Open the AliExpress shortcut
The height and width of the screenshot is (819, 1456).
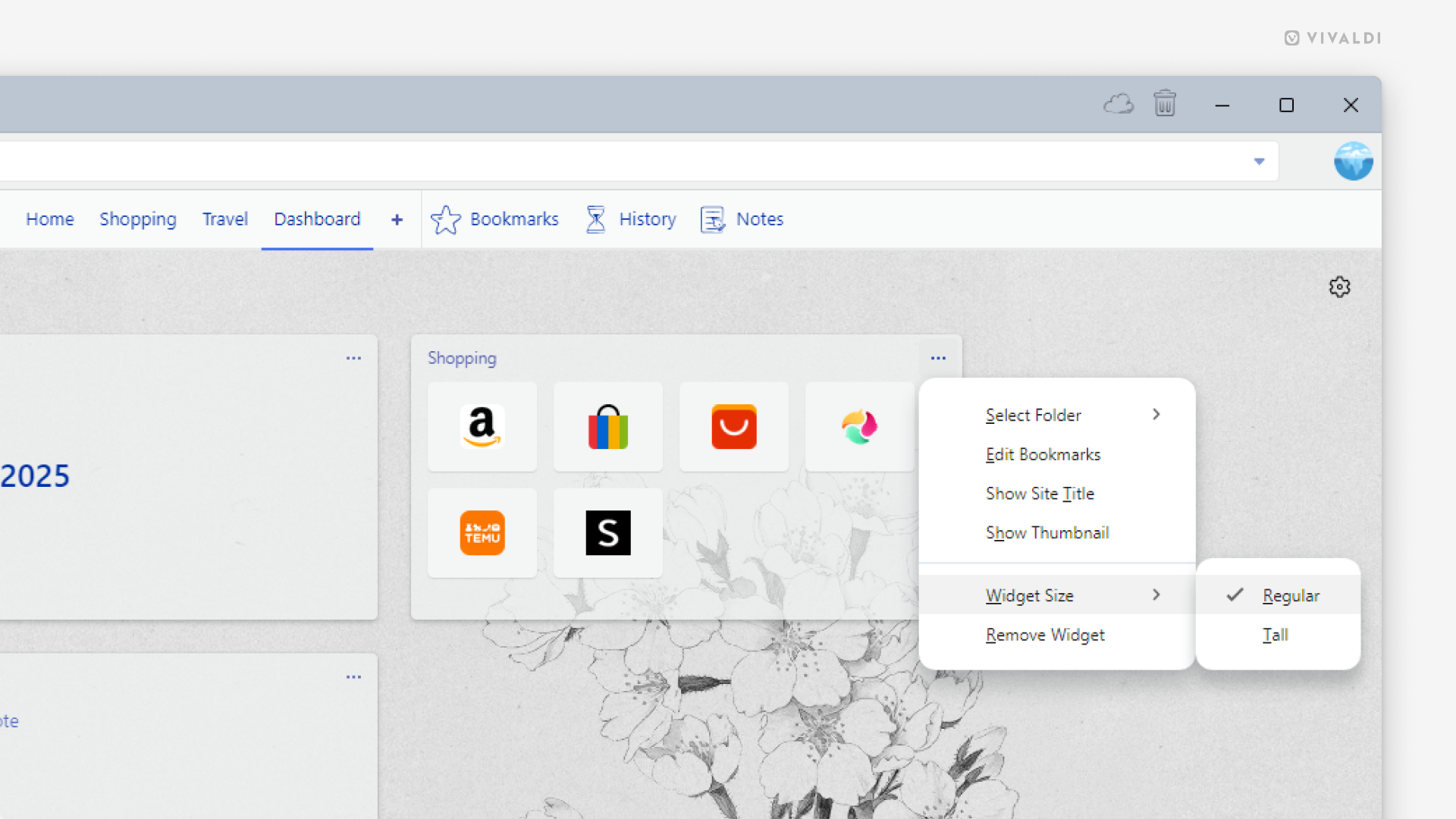(733, 426)
